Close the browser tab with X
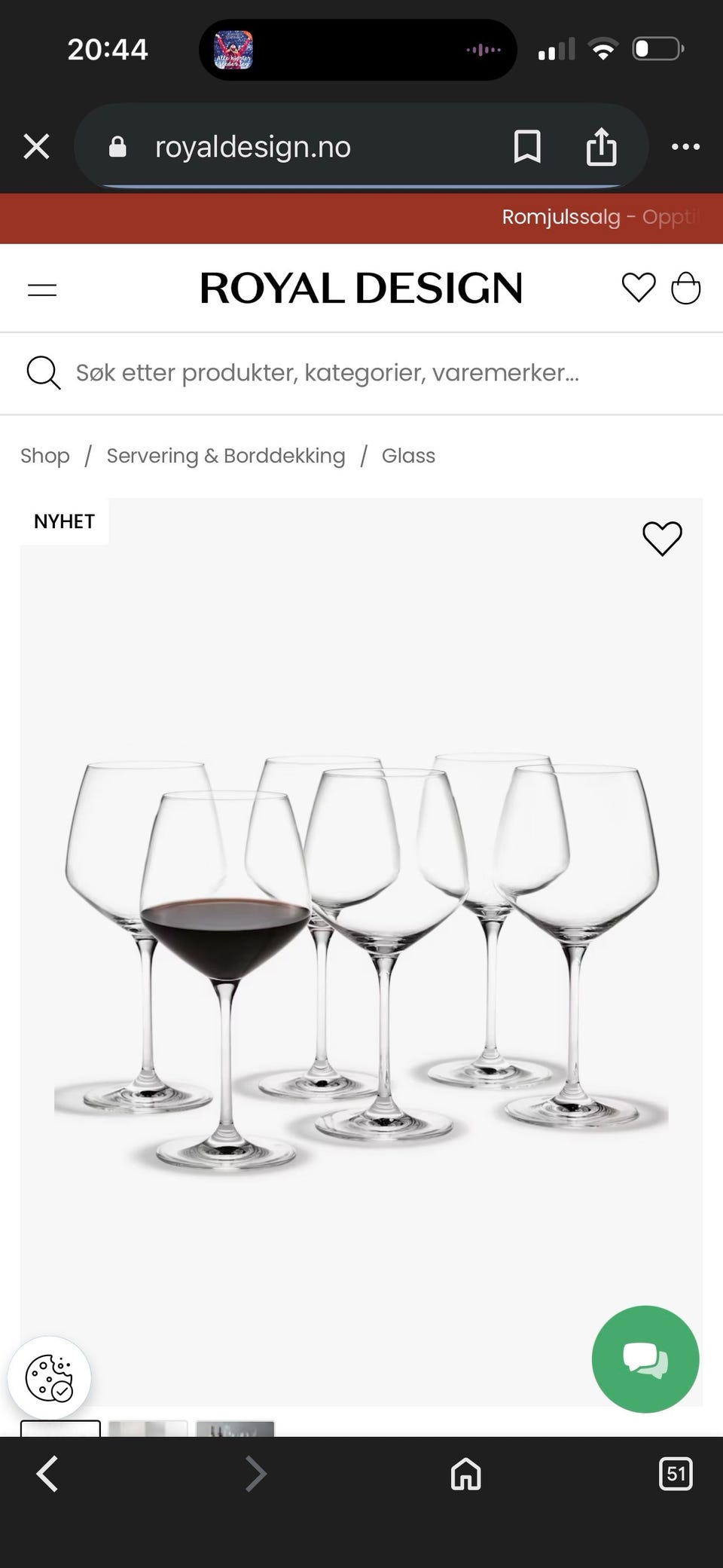Screen dimensions: 723x1568 [36, 147]
